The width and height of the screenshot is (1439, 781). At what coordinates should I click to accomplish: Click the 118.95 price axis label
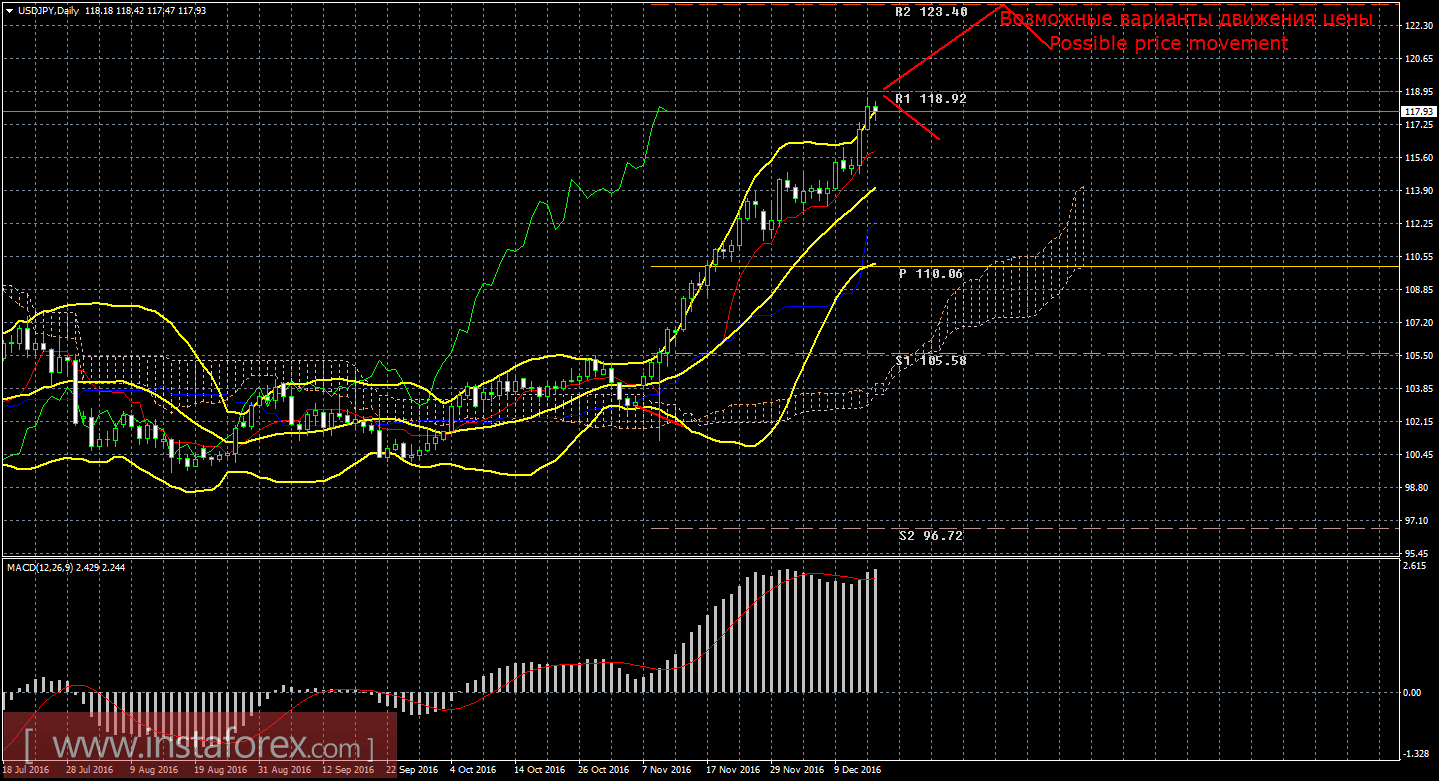[x=1419, y=92]
